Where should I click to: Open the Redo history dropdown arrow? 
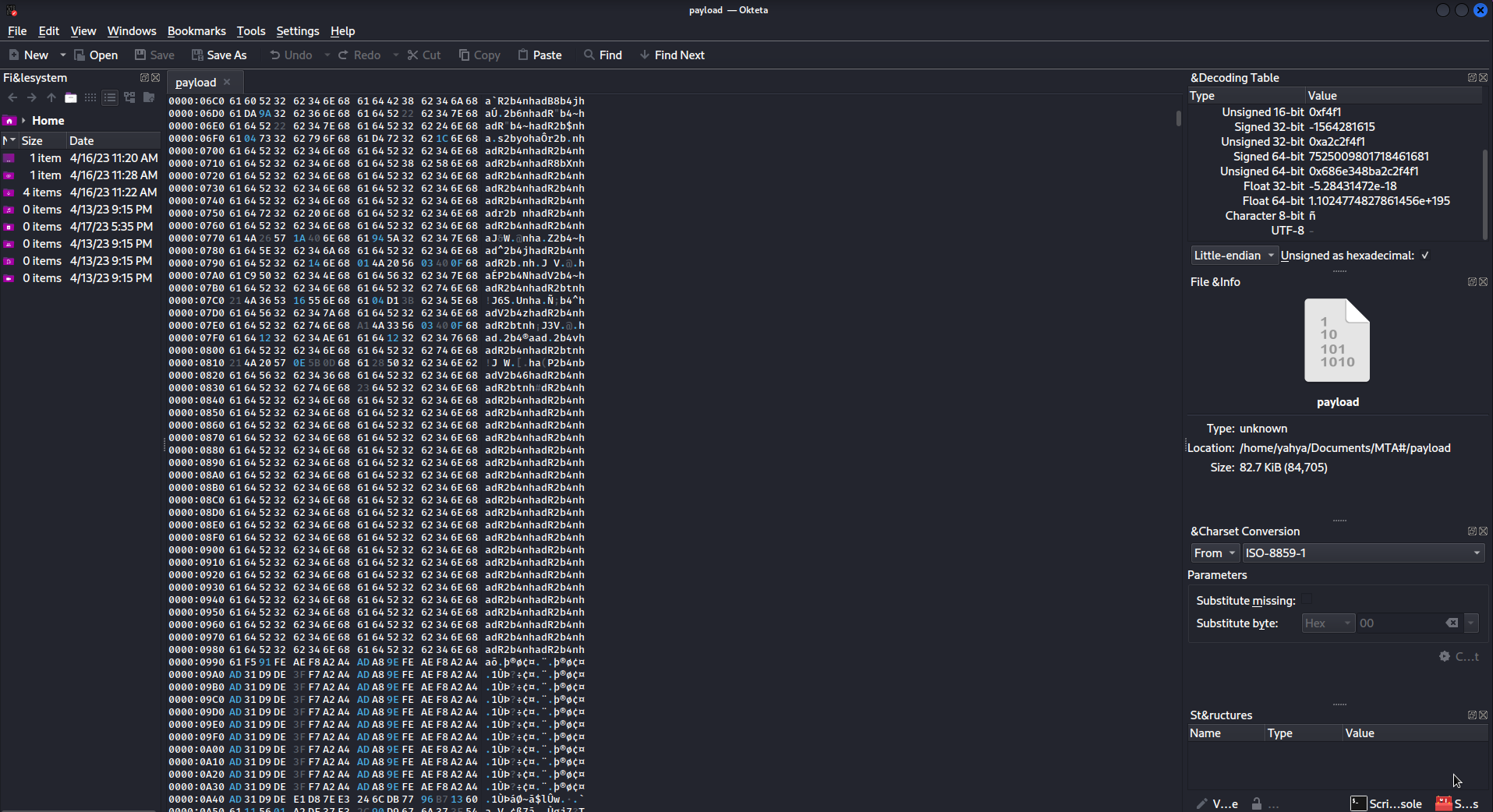click(x=395, y=55)
